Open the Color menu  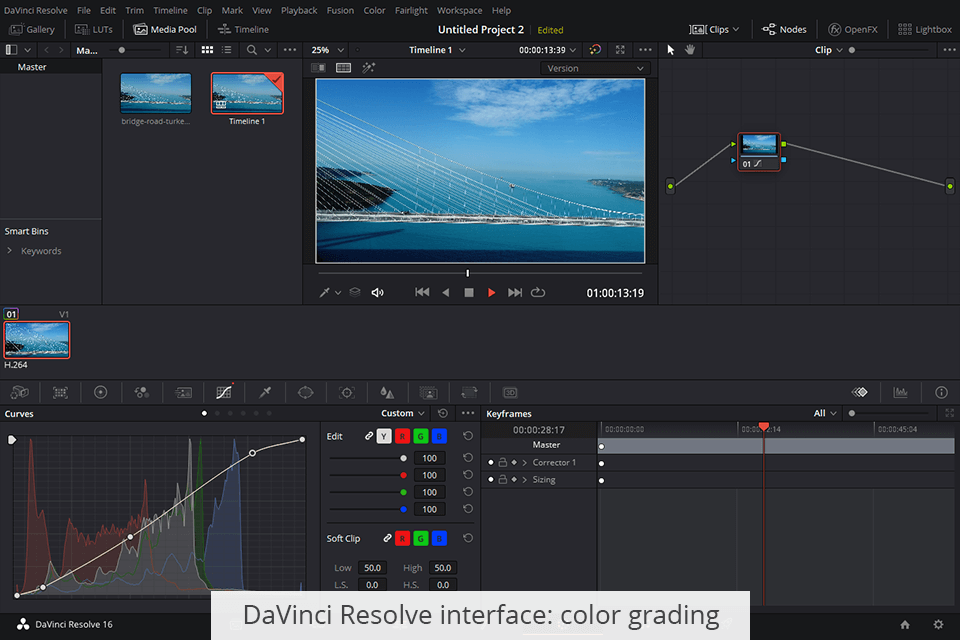tap(374, 10)
